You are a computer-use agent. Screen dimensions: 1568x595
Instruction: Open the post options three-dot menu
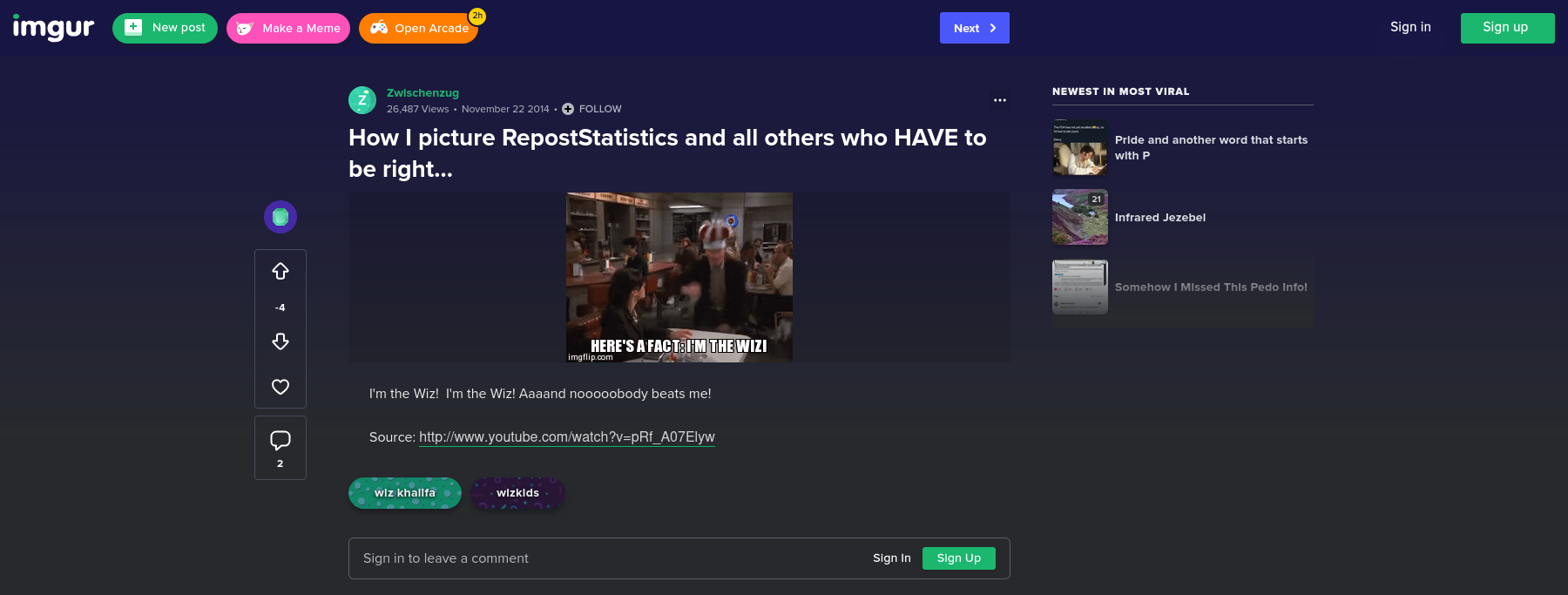coord(1000,100)
